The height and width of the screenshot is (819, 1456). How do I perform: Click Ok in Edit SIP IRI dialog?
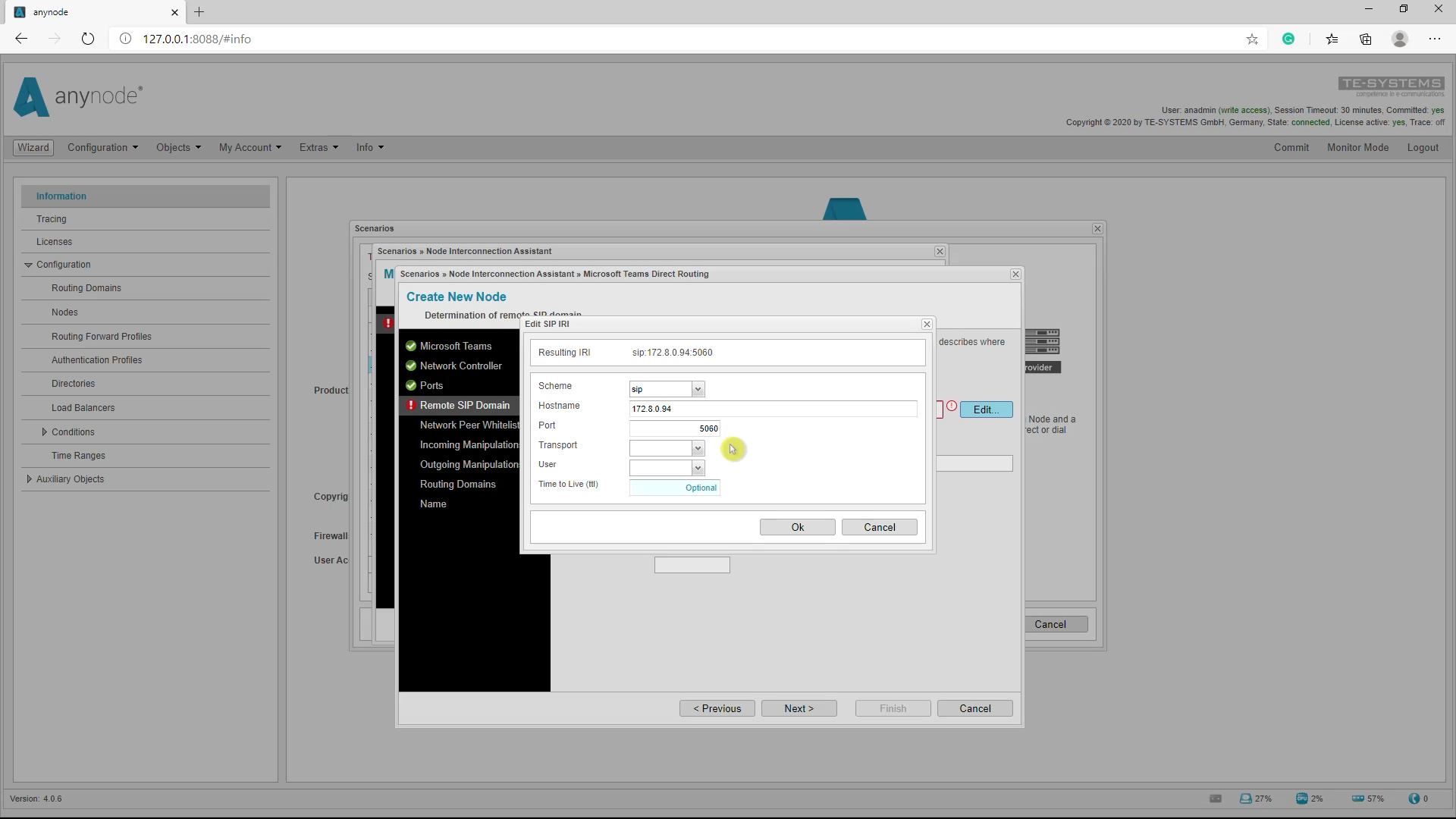pyautogui.click(x=798, y=527)
